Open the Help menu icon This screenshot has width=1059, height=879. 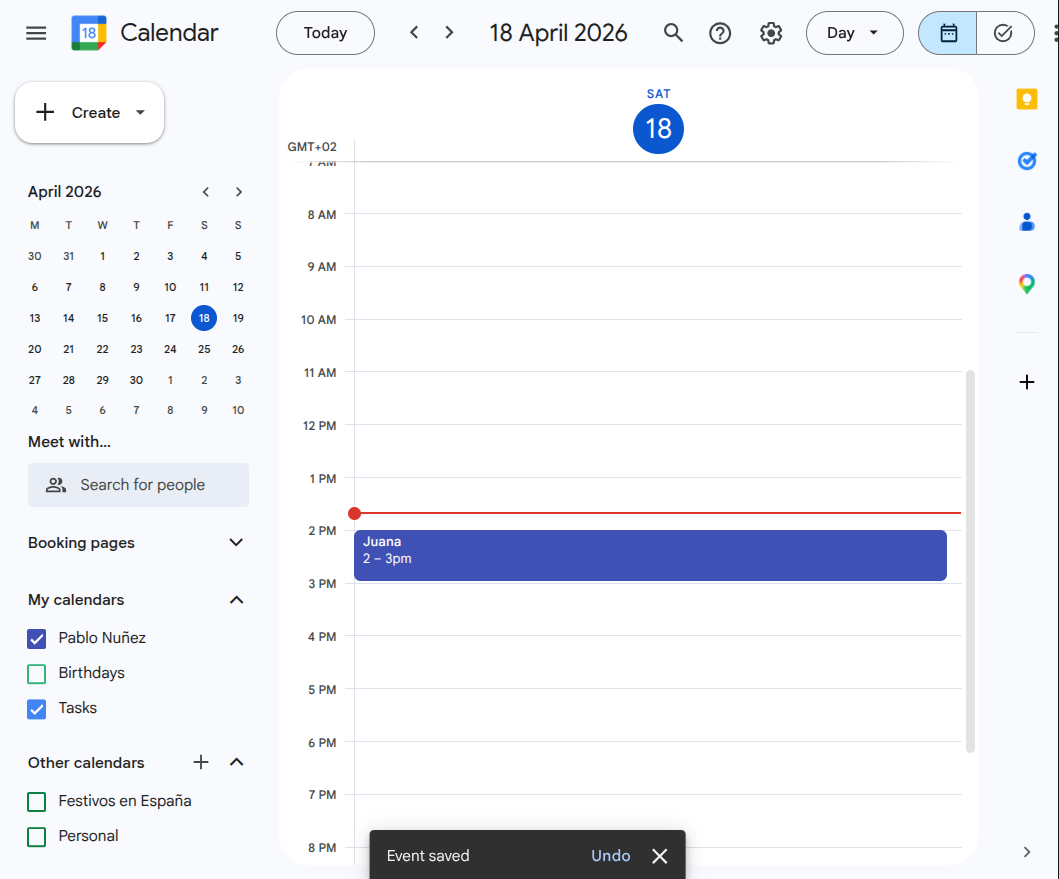coord(720,32)
